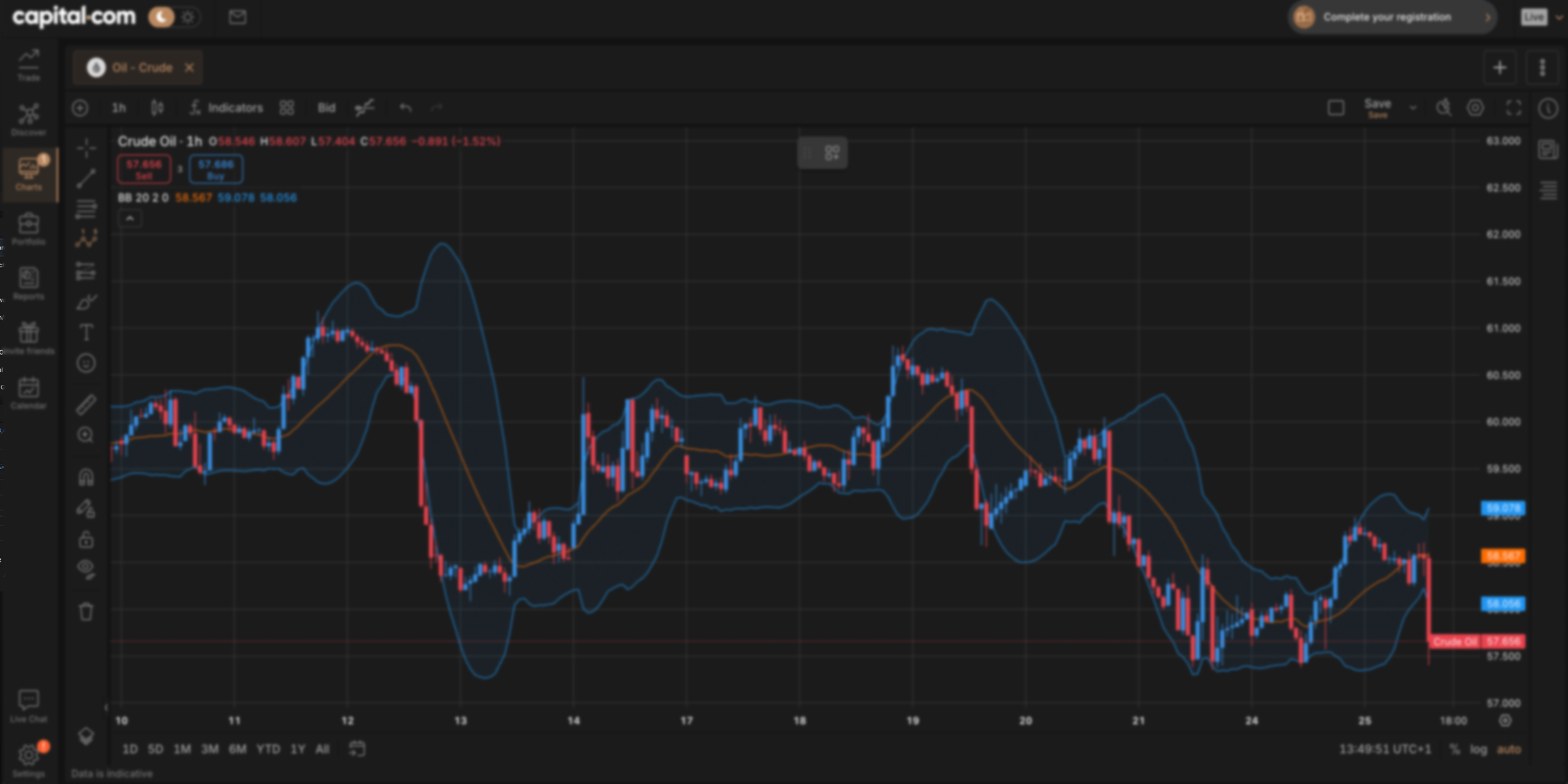Image resolution: width=1568 pixels, height=784 pixels.
Task: Enter fullscreen chart mode
Action: [1514, 108]
